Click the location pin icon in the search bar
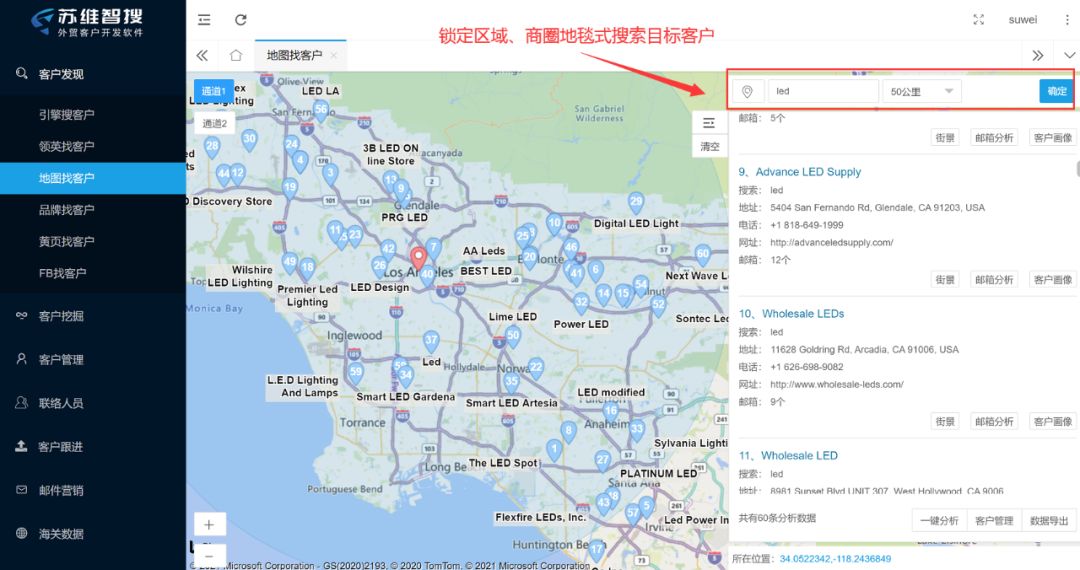Screen dimensions: 1080x570 747,92
